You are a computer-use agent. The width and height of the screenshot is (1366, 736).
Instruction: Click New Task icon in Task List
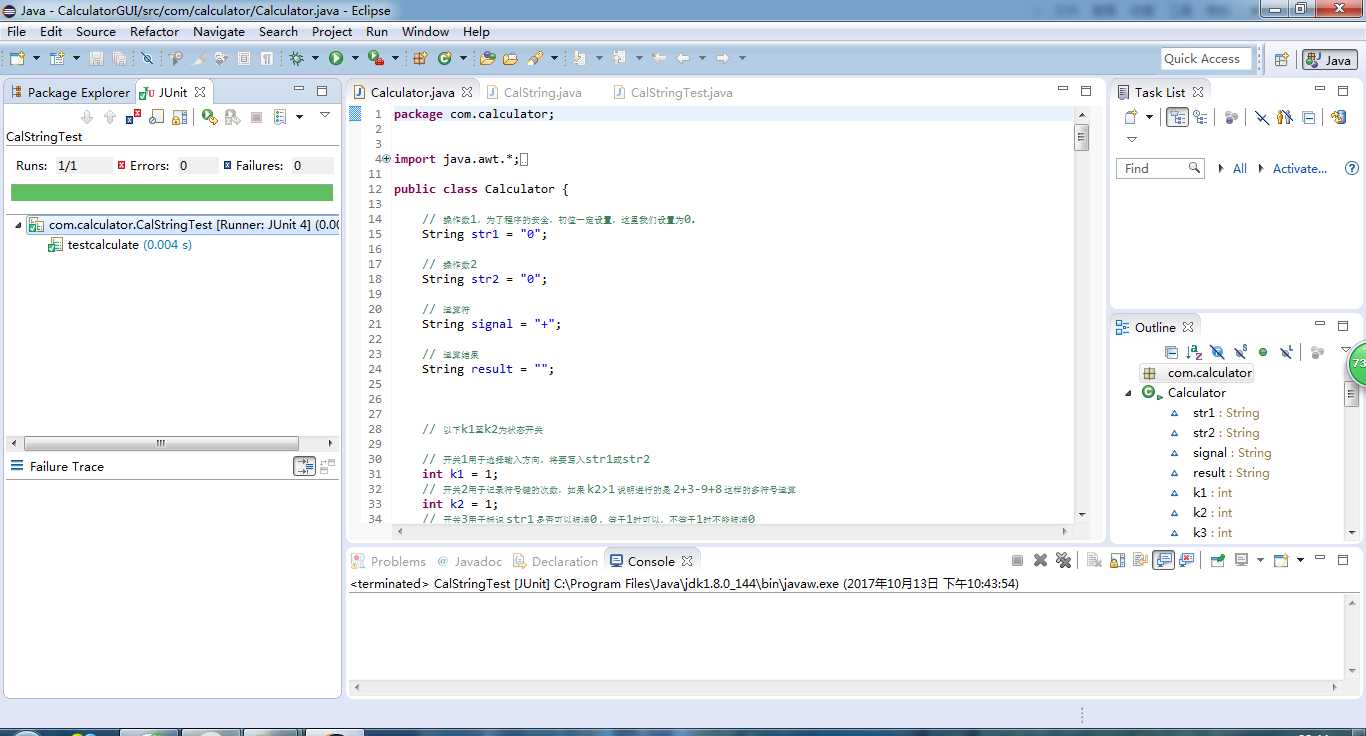tap(1131, 117)
